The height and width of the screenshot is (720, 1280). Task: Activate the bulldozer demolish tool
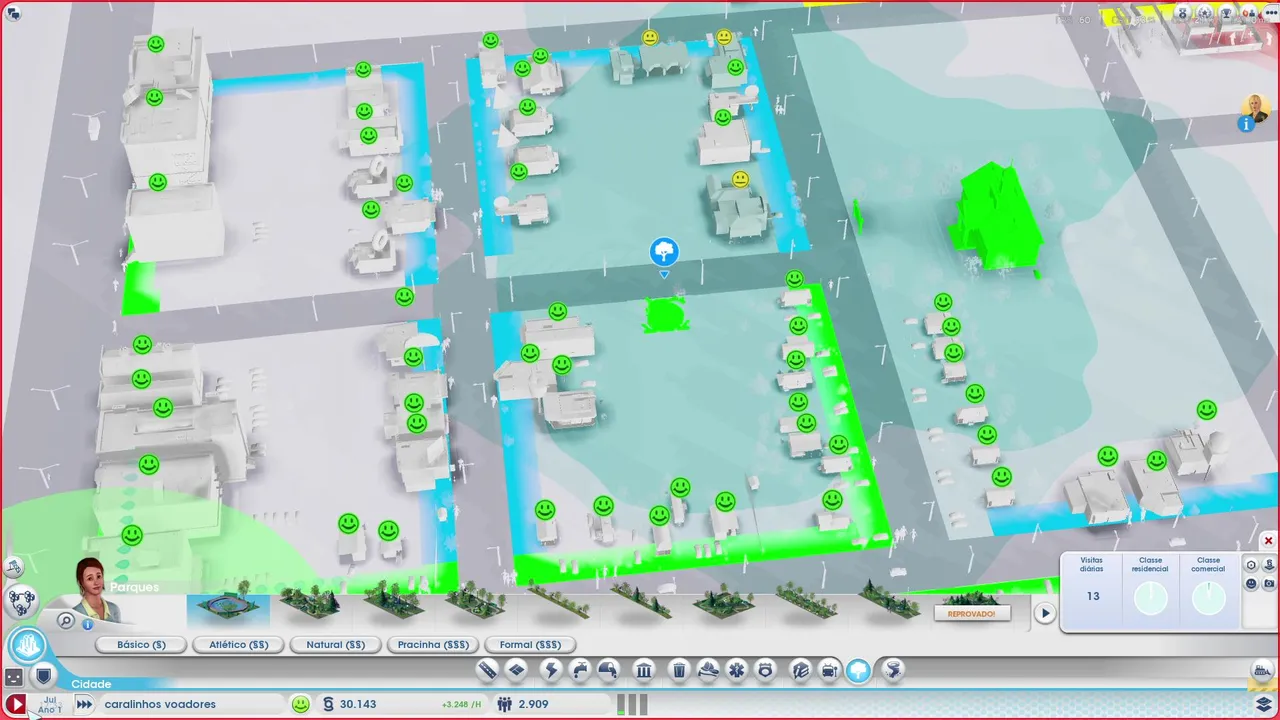[1262, 672]
